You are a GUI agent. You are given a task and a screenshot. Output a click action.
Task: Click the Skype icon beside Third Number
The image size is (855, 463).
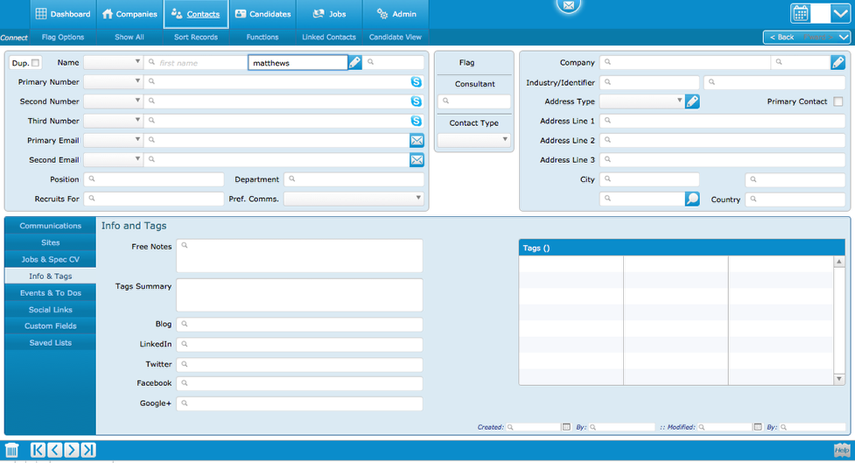[x=416, y=121]
